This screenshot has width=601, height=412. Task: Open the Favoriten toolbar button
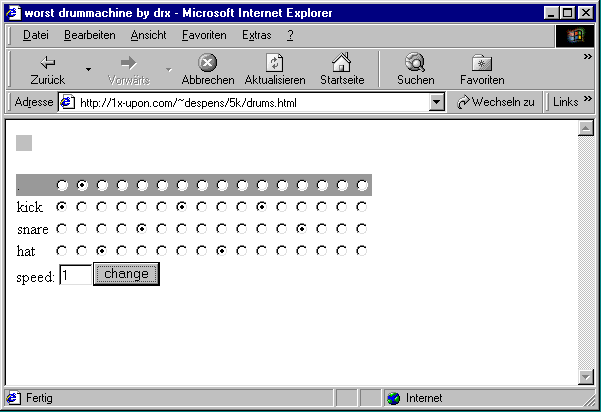tap(482, 70)
